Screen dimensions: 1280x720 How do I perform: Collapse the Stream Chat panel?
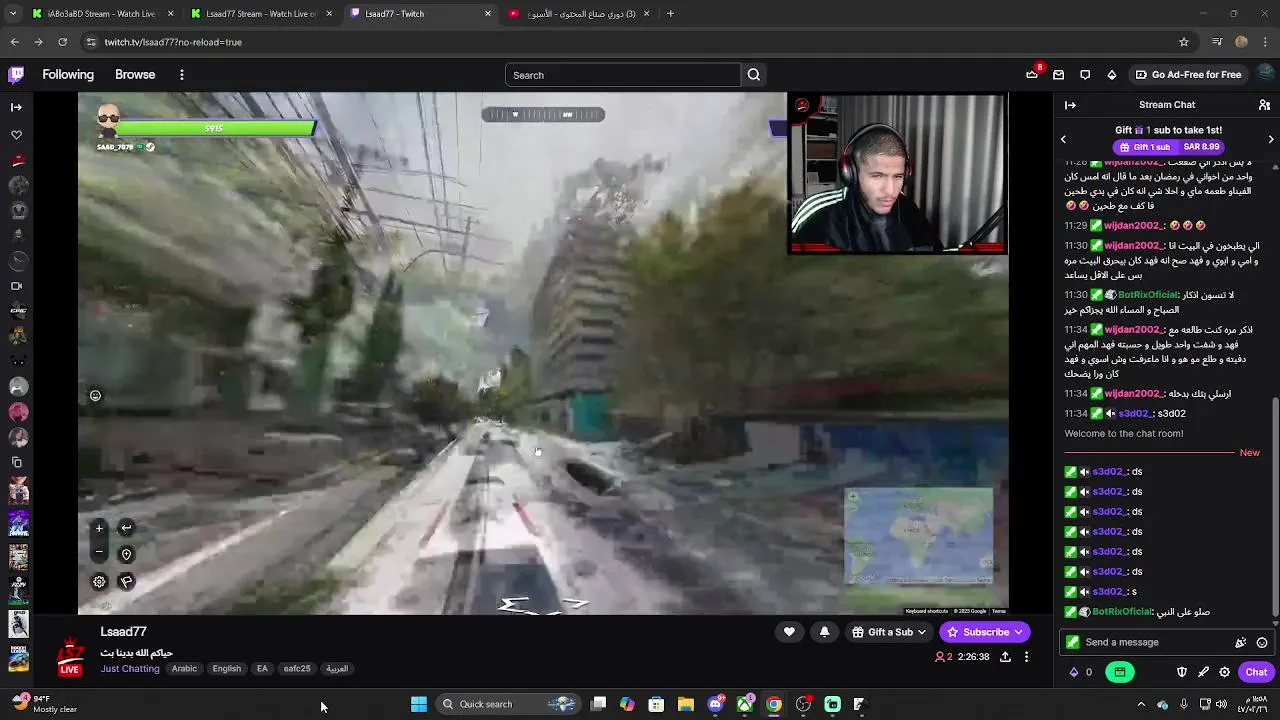(1070, 105)
